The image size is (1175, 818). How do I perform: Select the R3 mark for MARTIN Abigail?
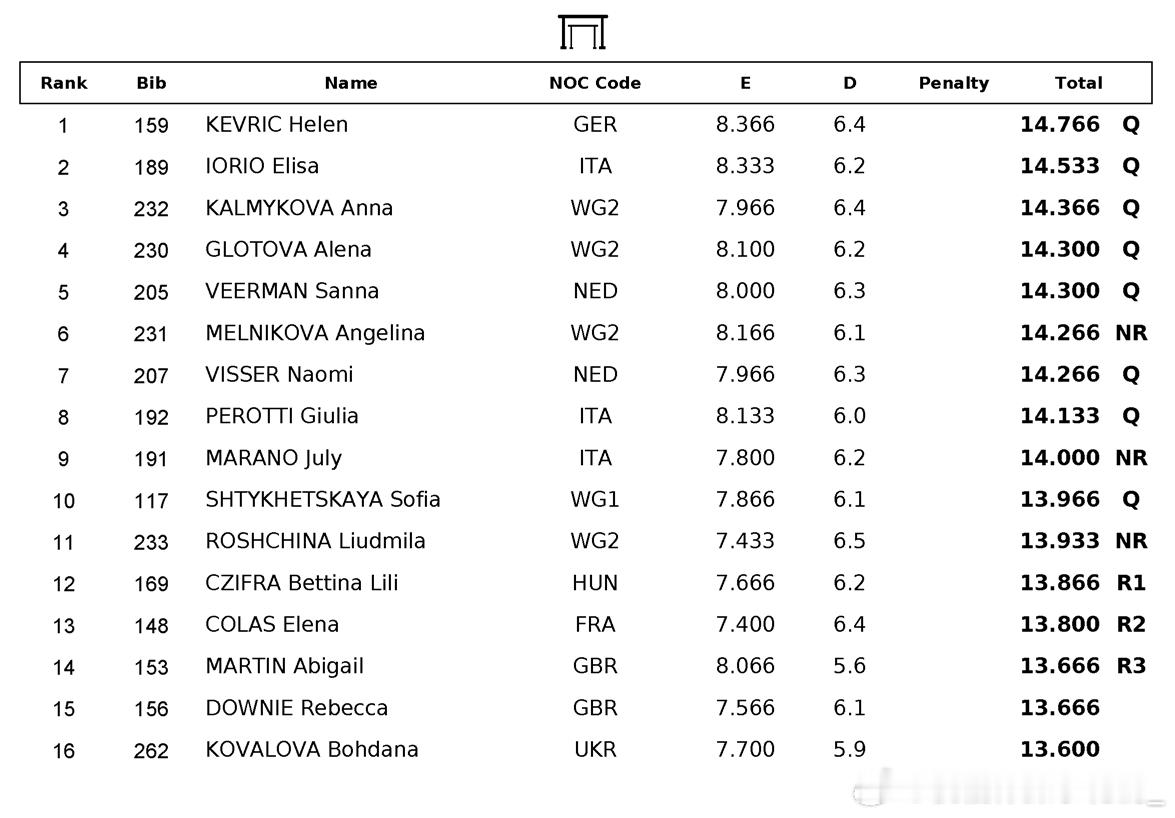tap(1131, 666)
